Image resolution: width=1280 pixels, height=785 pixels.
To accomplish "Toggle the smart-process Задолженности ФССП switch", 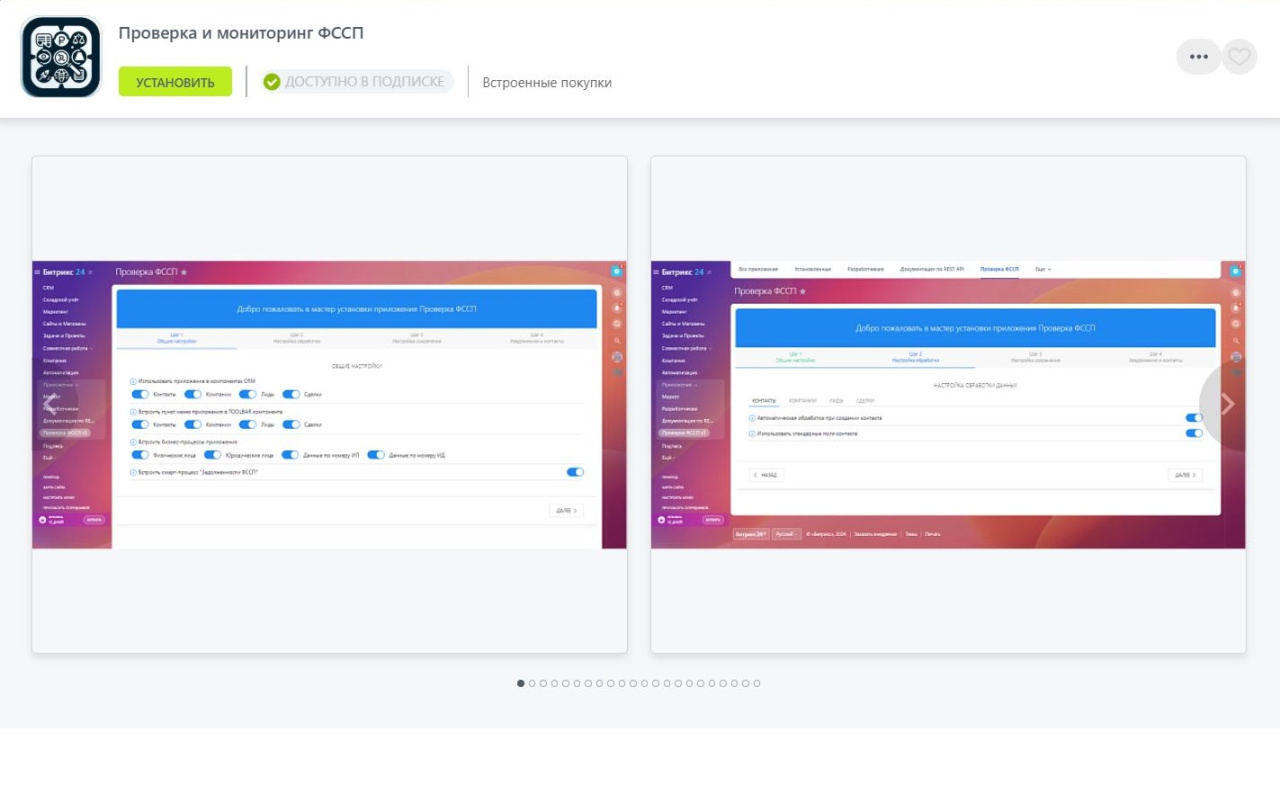I will 575,472.
